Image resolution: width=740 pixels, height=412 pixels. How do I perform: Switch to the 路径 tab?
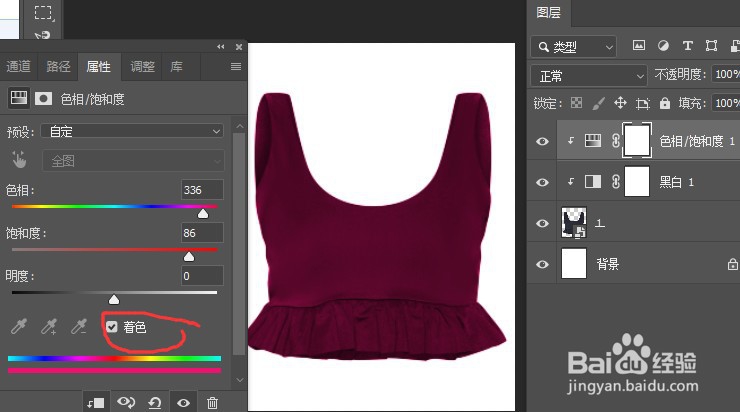point(58,67)
